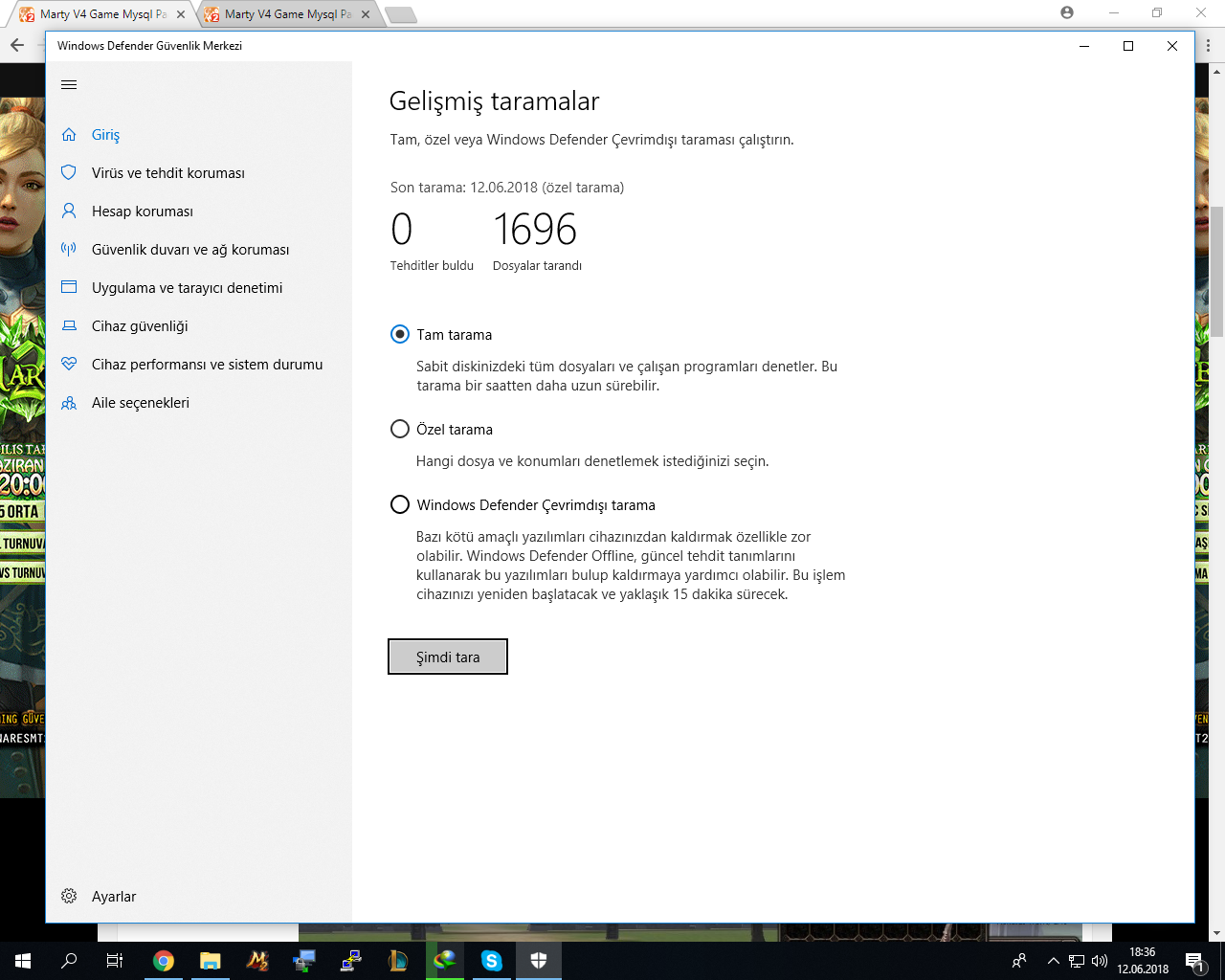The image size is (1225, 980).
Task: Maximize the Defender window
Action: pyautogui.click(x=1128, y=46)
